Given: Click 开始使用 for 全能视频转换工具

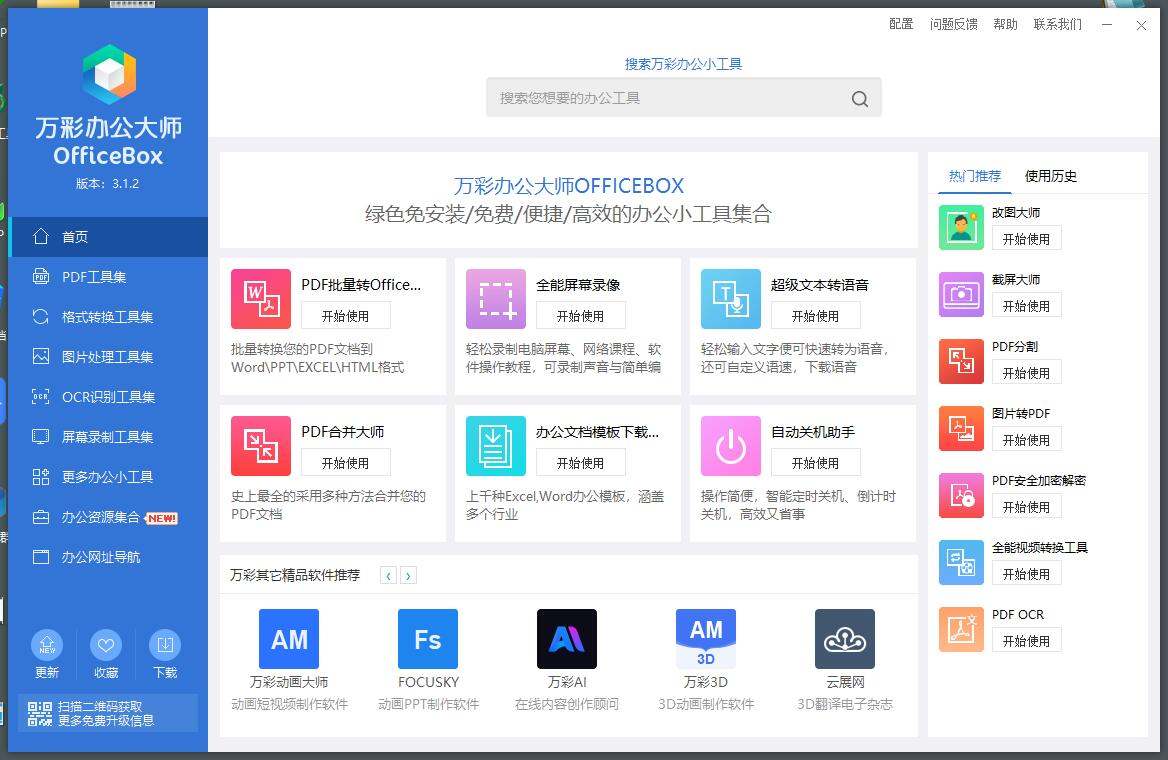Looking at the screenshot, I should point(1026,574).
